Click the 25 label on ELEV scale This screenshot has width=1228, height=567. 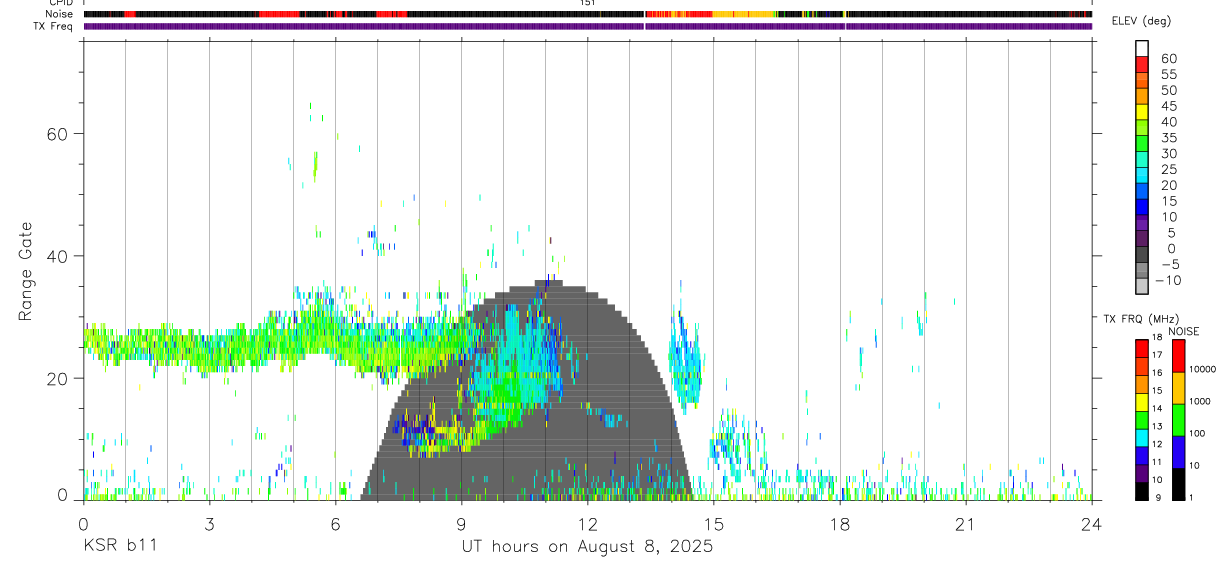click(1168, 169)
